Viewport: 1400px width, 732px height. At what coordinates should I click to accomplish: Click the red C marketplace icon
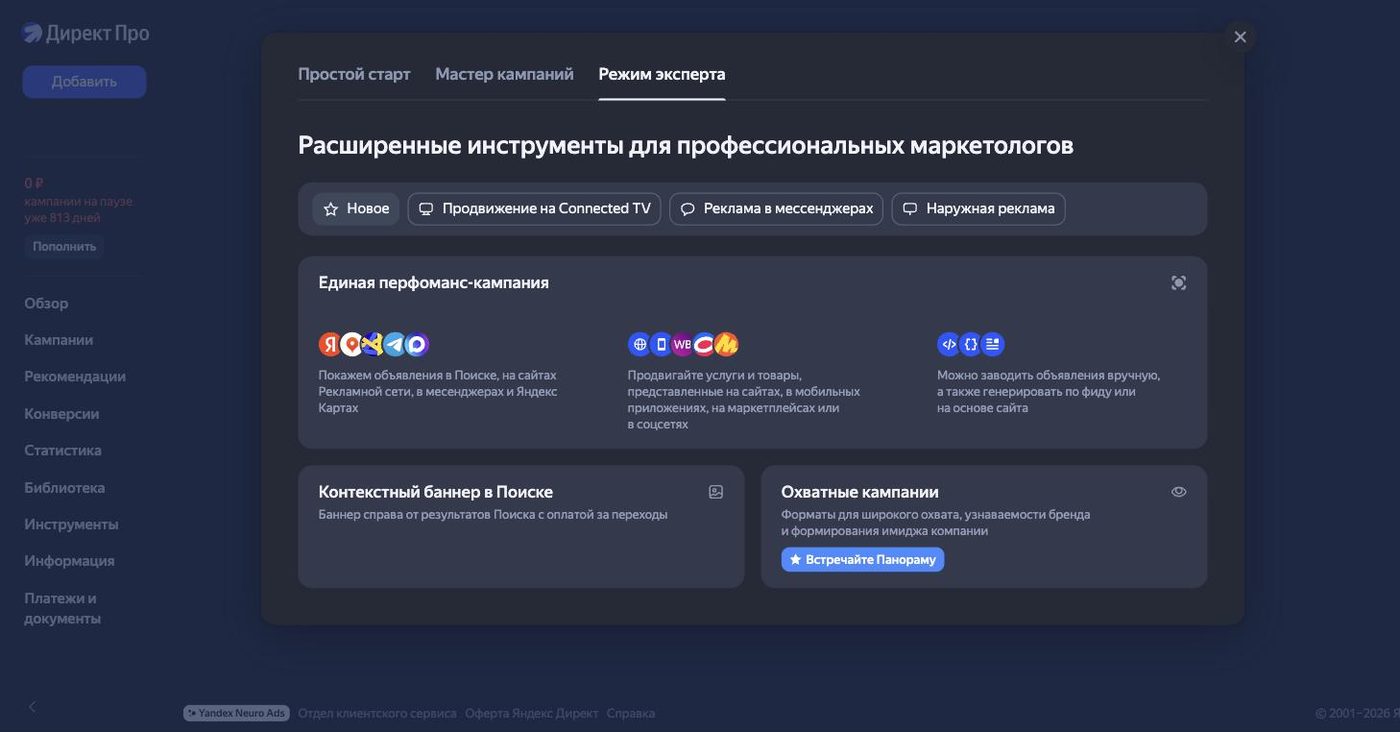click(x=704, y=344)
